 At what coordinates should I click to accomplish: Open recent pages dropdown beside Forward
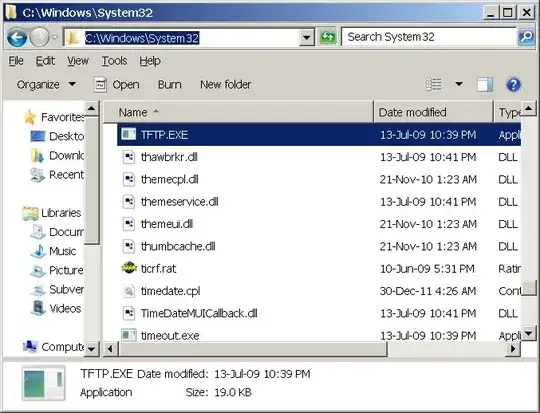point(55,38)
